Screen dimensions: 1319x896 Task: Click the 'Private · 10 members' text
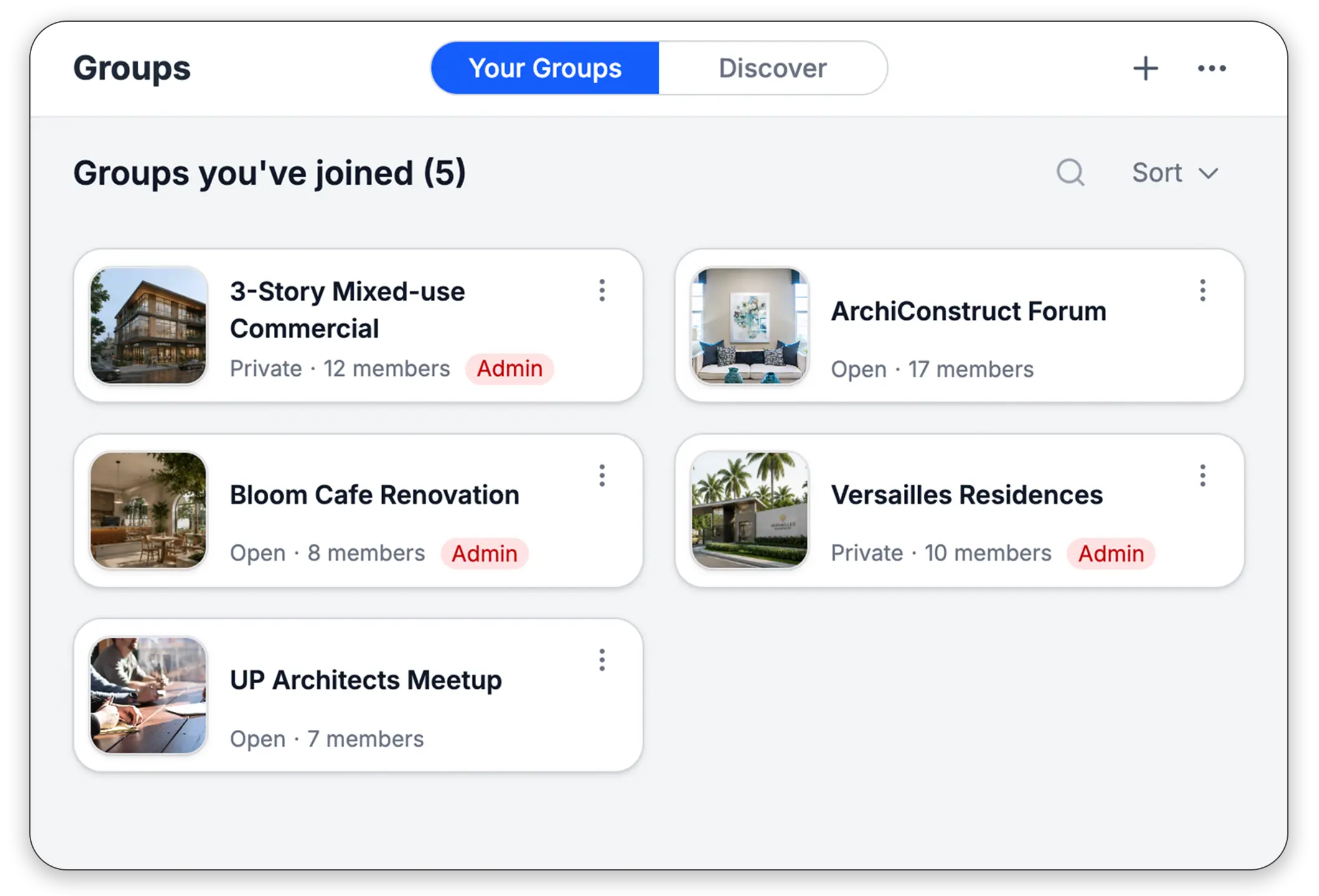pos(941,553)
